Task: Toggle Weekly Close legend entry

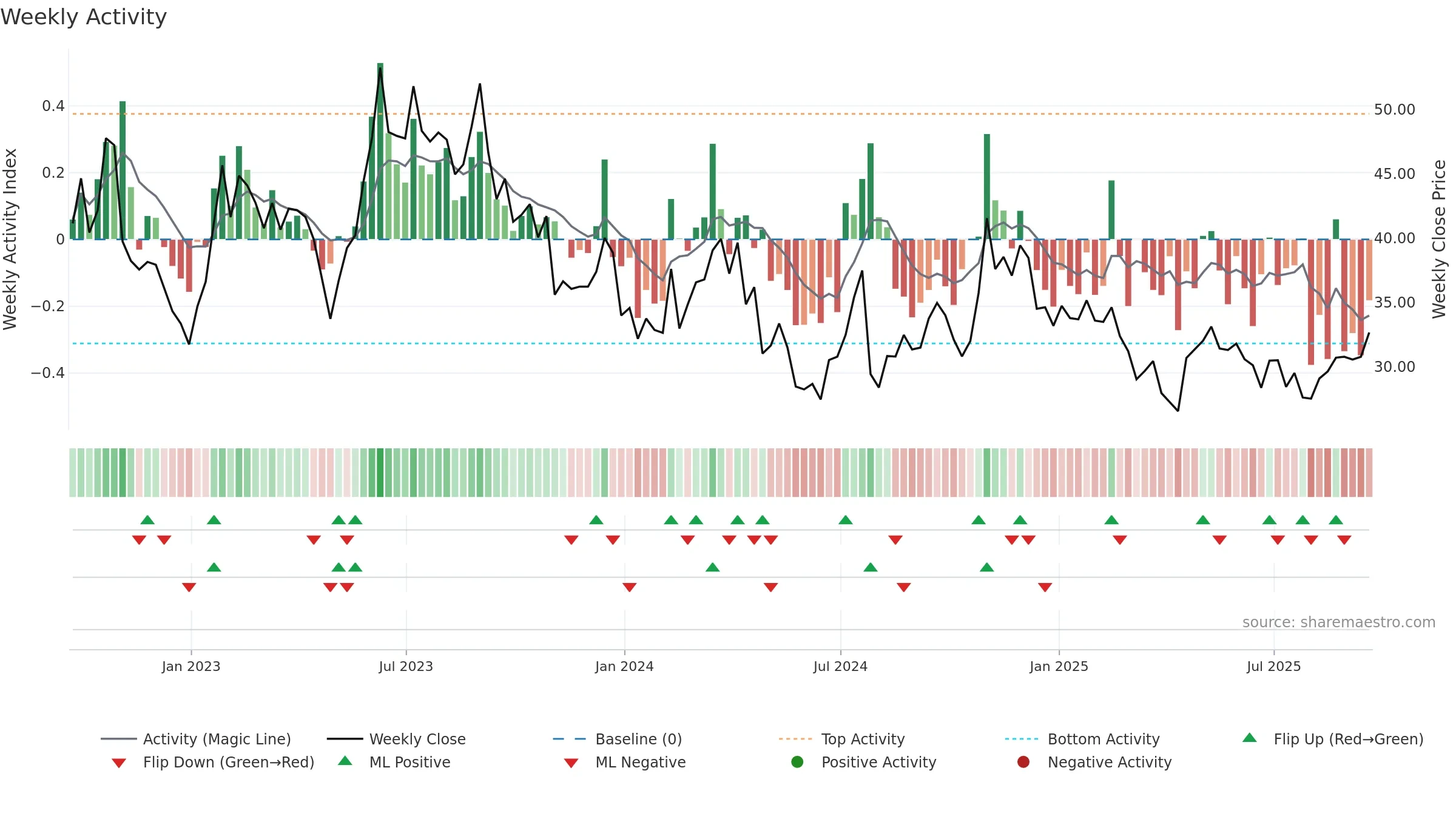Action: point(396,739)
